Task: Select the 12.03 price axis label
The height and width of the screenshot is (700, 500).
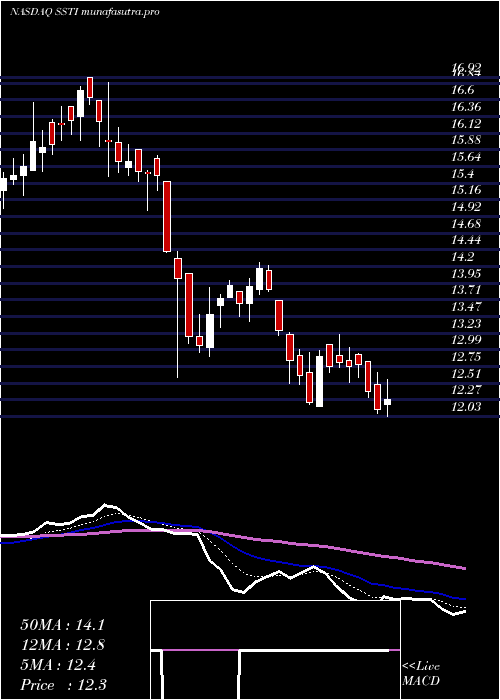Action: tap(466, 407)
